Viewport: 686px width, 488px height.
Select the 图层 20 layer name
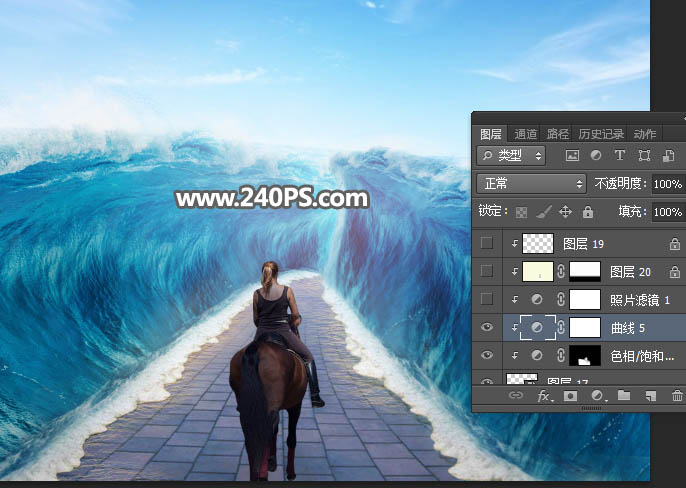[x=630, y=272]
